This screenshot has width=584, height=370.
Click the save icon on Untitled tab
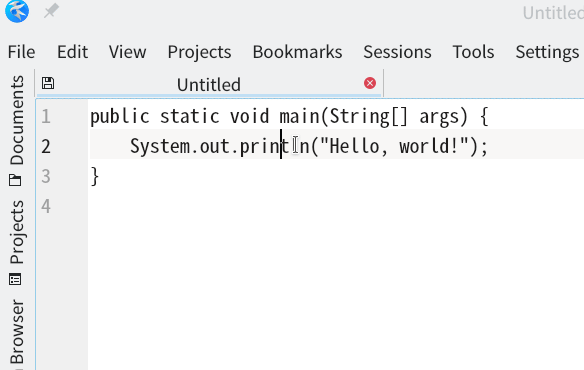coord(48,83)
